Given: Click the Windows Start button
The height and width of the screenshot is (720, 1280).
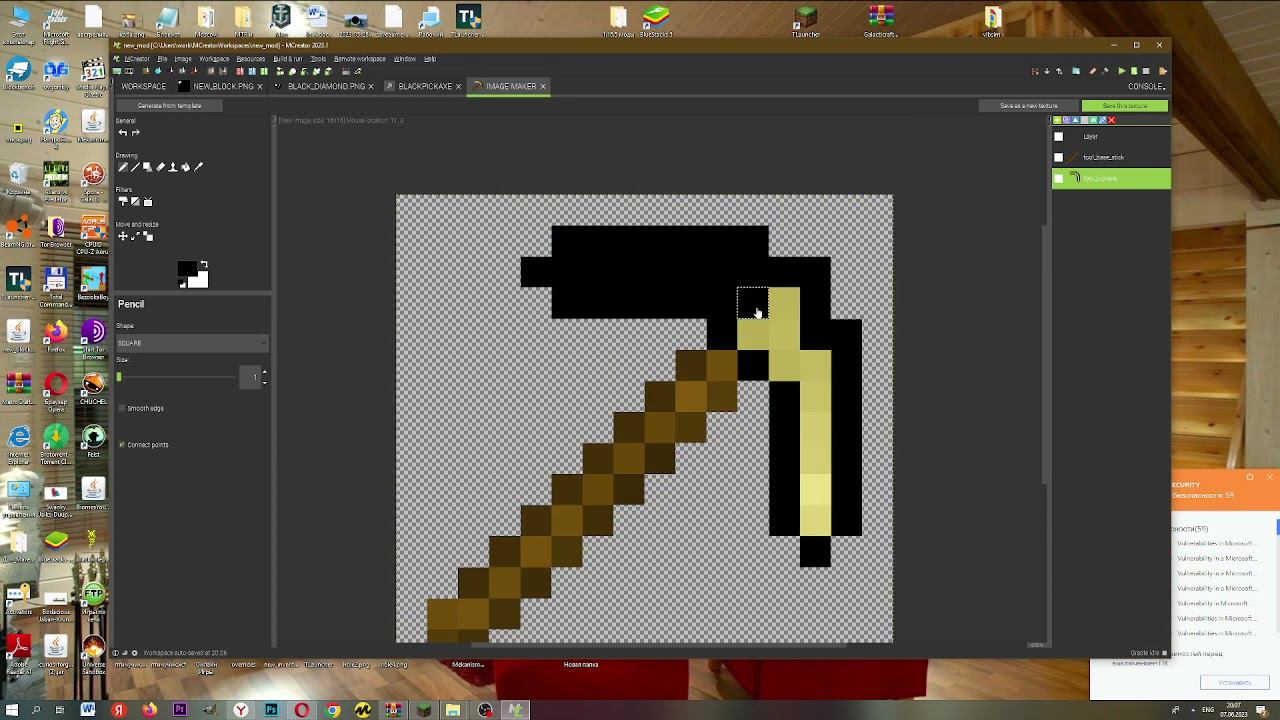Looking at the screenshot, I should tap(12, 710).
